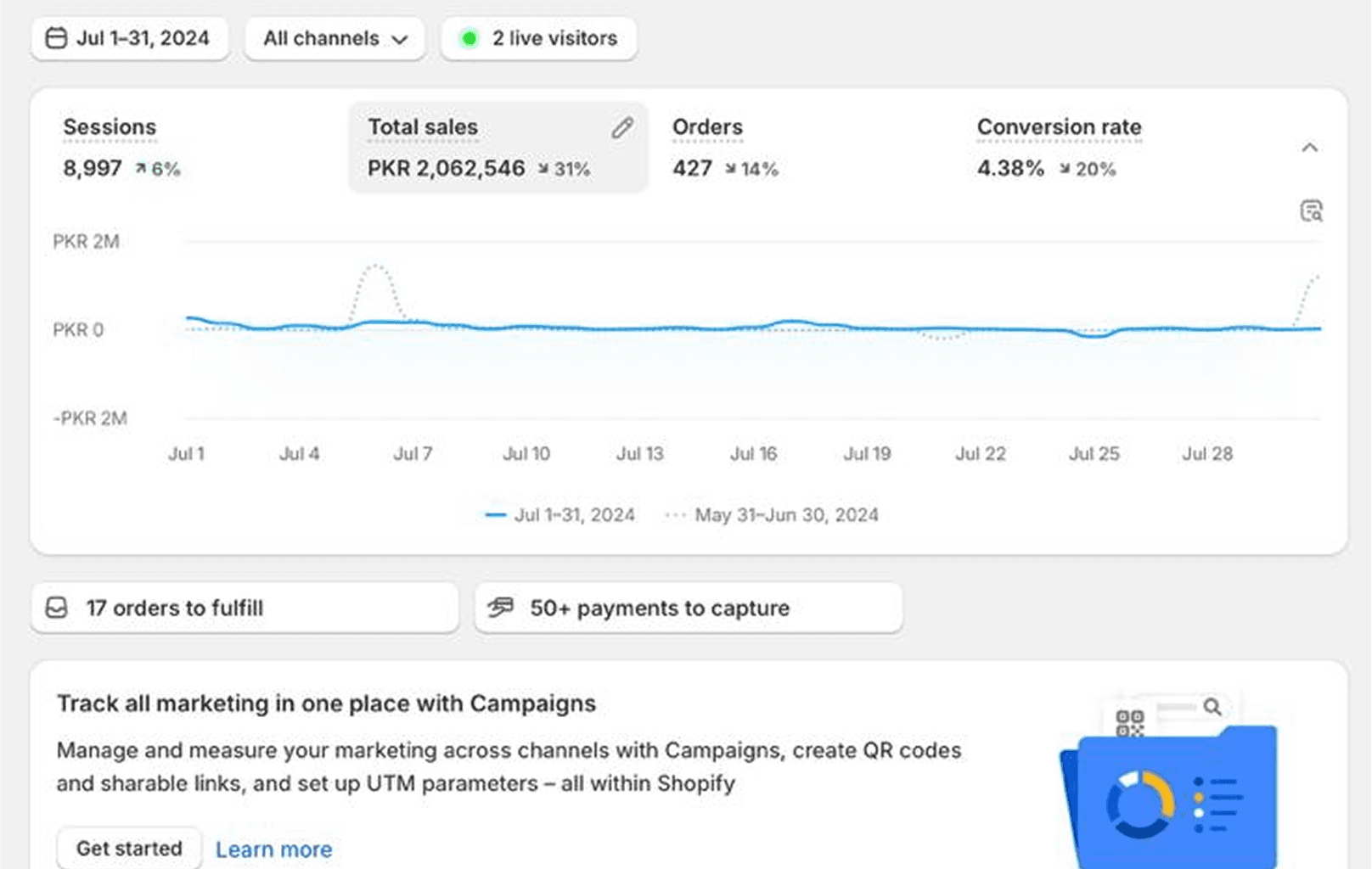This screenshot has height=869, width=1372.
Task: Click the payment hand icon beside payments to capture
Action: coord(501,607)
